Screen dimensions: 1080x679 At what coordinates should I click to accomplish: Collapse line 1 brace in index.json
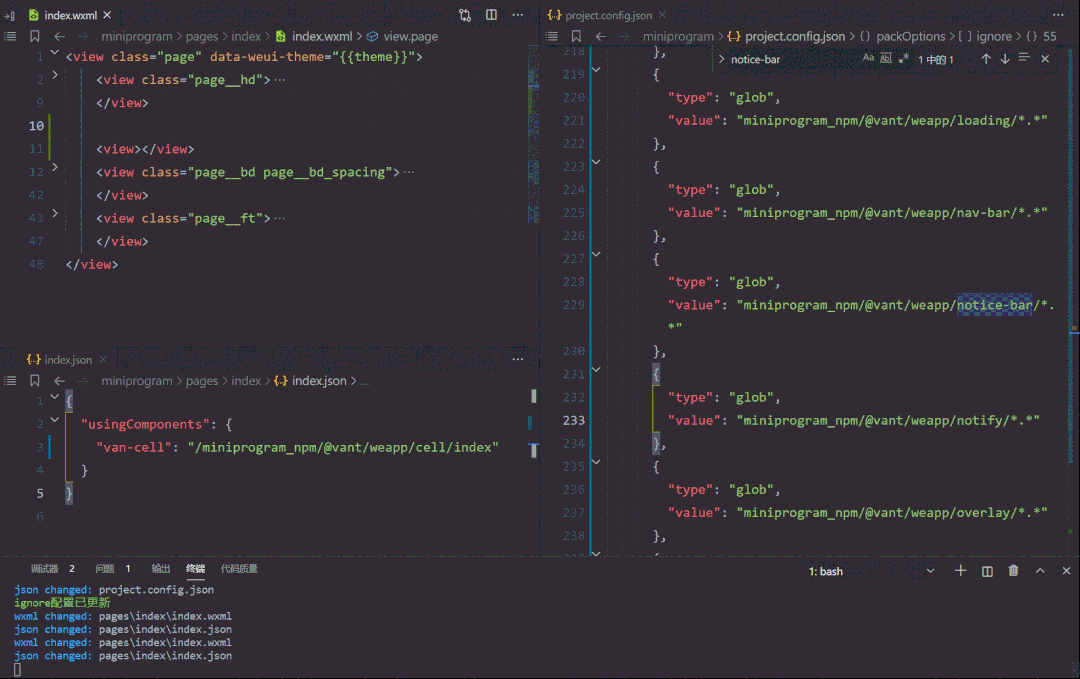pos(54,396)
